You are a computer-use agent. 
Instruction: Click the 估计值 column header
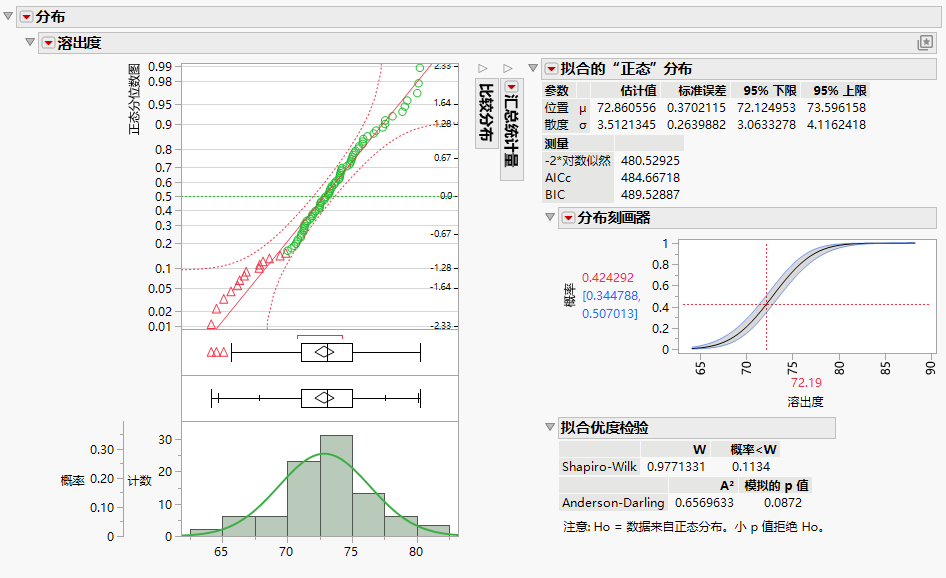(x=638, y=91)
